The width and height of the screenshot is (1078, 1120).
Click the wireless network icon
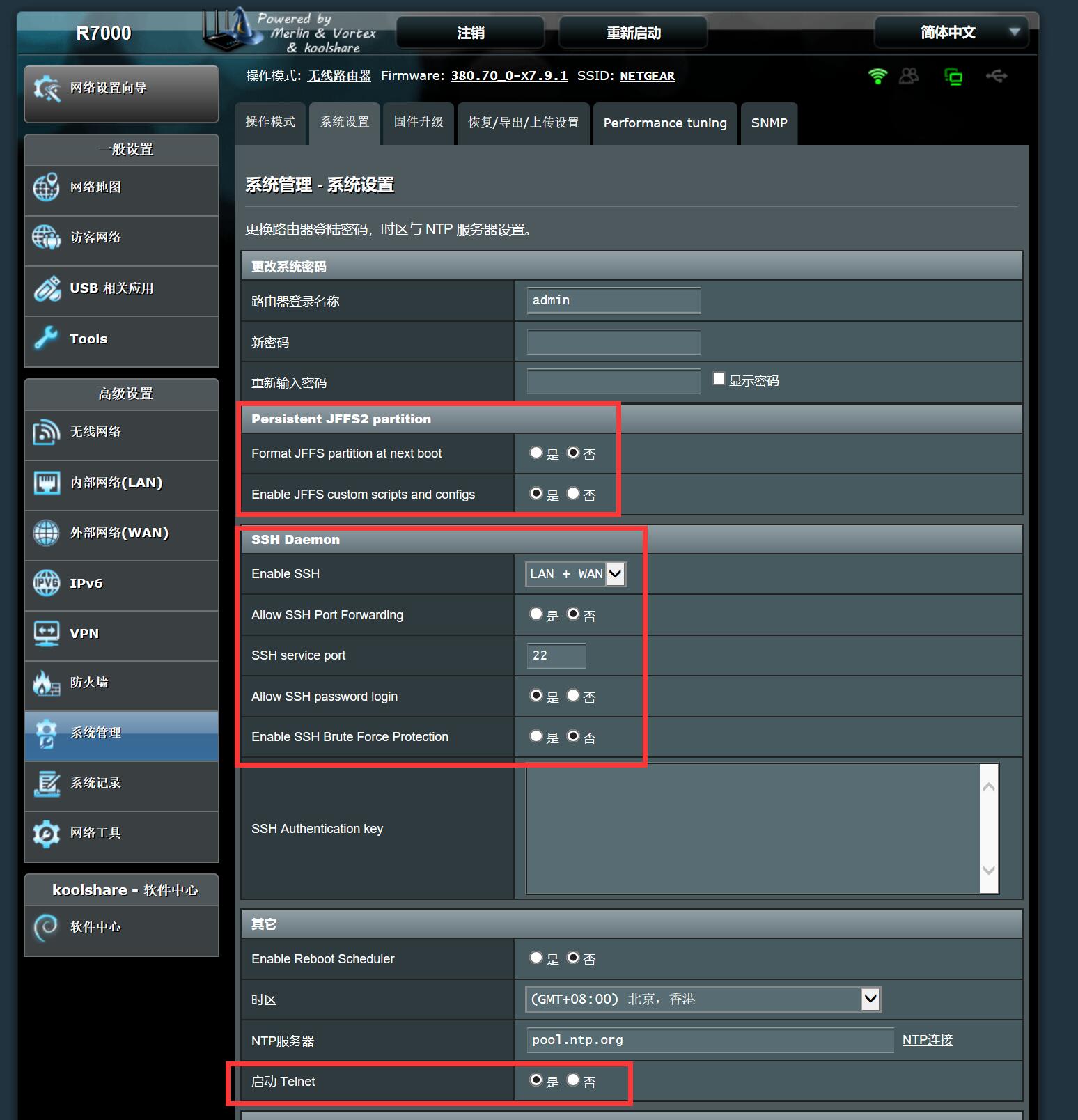[x=47, y=432]
